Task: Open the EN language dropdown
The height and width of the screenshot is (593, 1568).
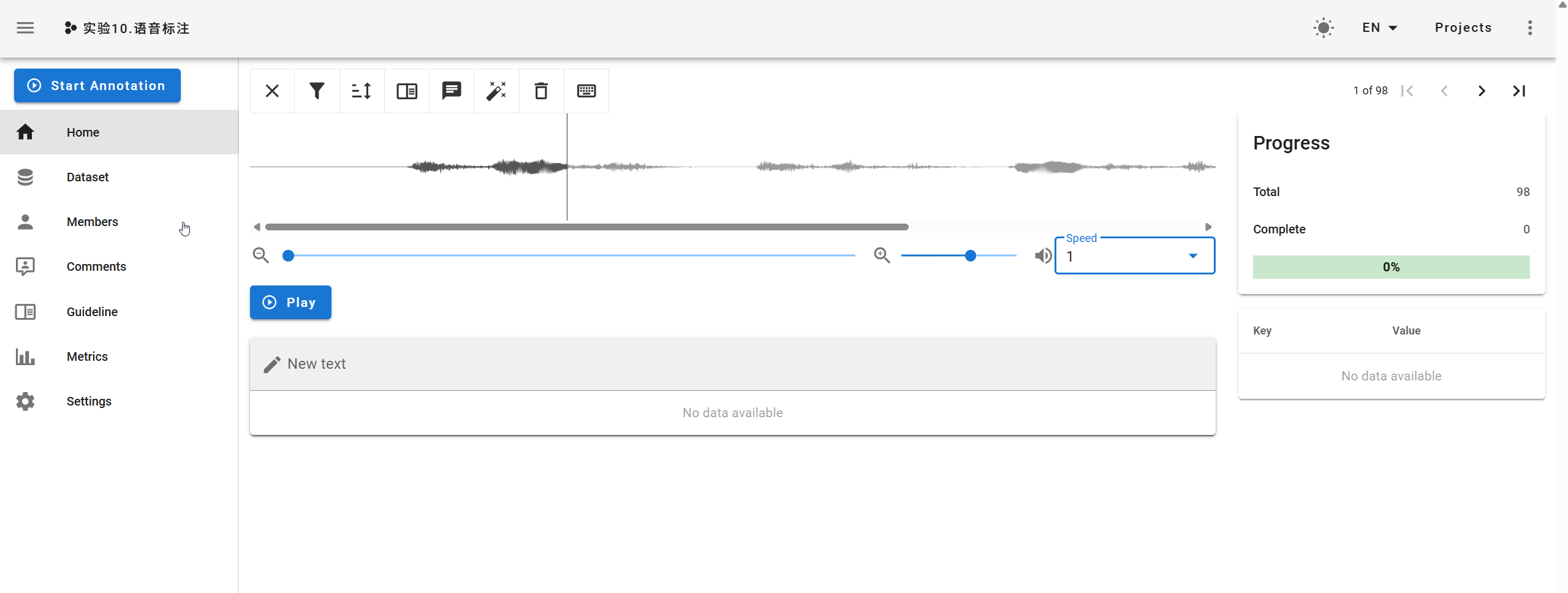Action: point(1379,28)
